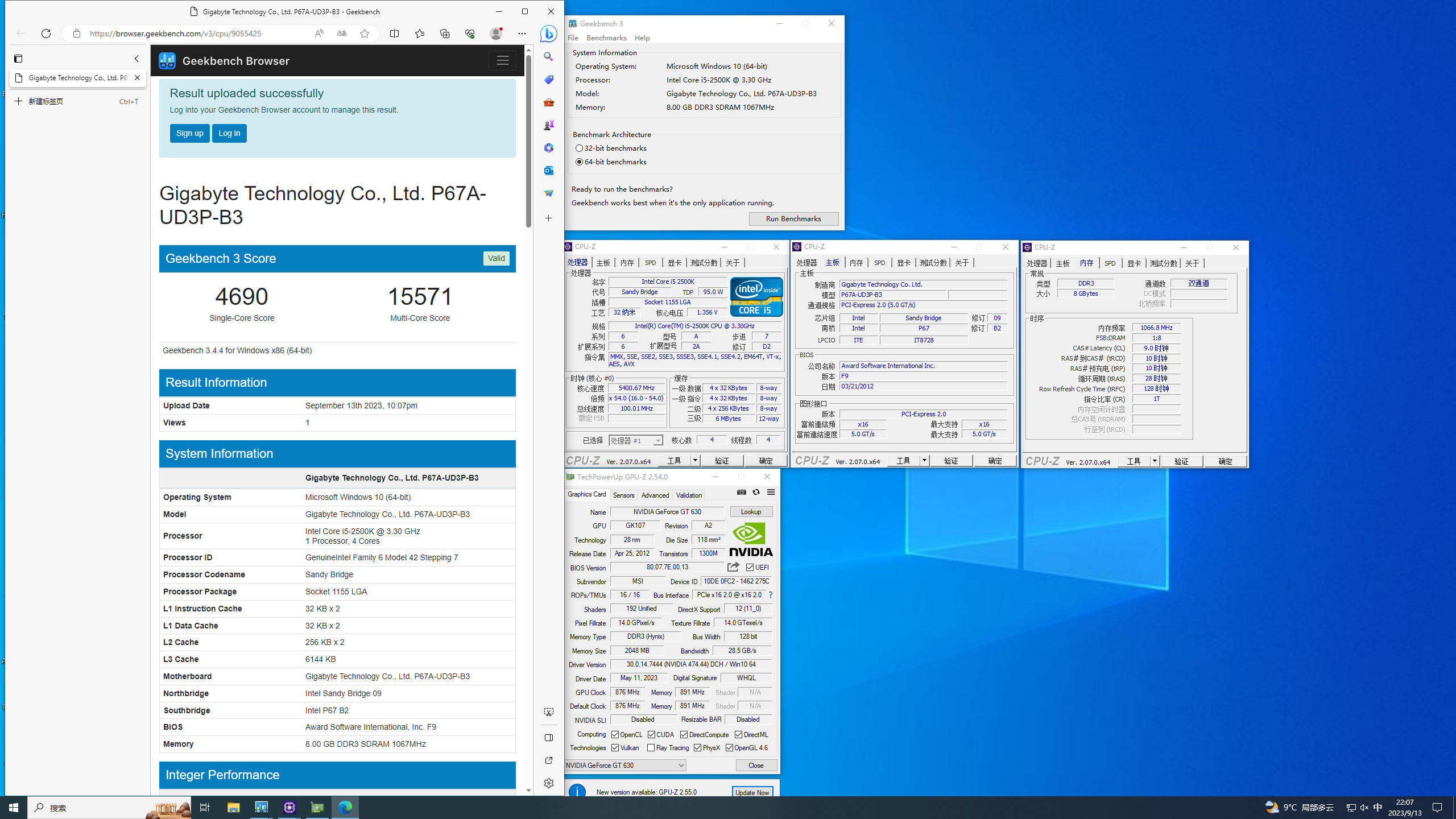The height and width of the screenshot is (819, 1456).
Task: Open notification center on taskbar
Action: click(x=1437, y=808)
